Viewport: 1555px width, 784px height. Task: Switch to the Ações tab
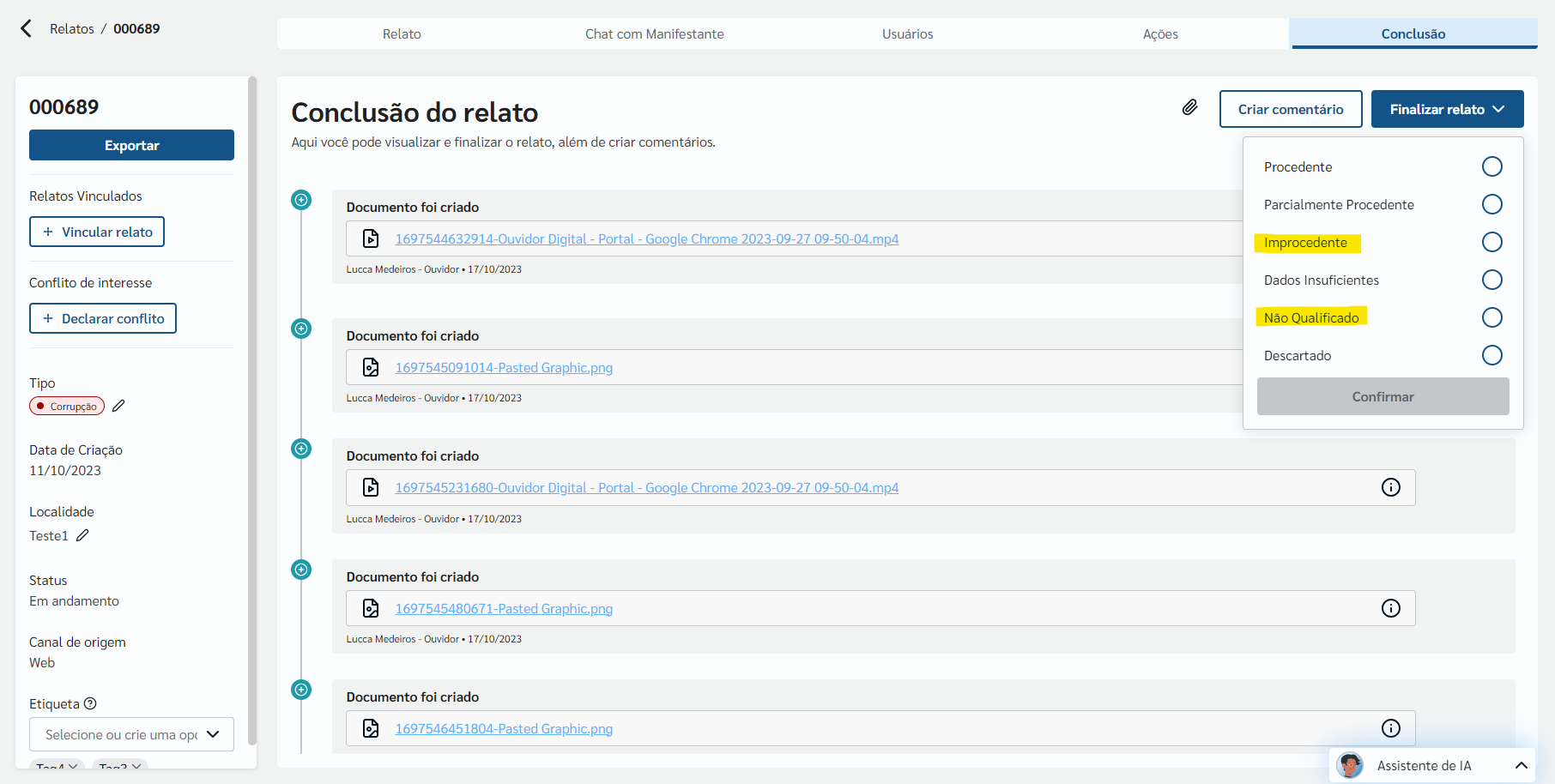pos(1160,33)
